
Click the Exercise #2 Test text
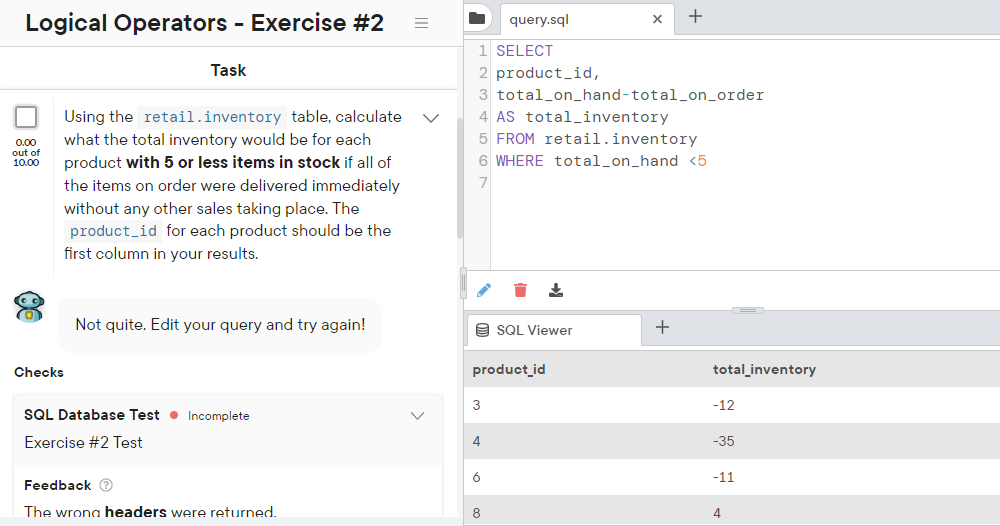click(x=84, y=442)
